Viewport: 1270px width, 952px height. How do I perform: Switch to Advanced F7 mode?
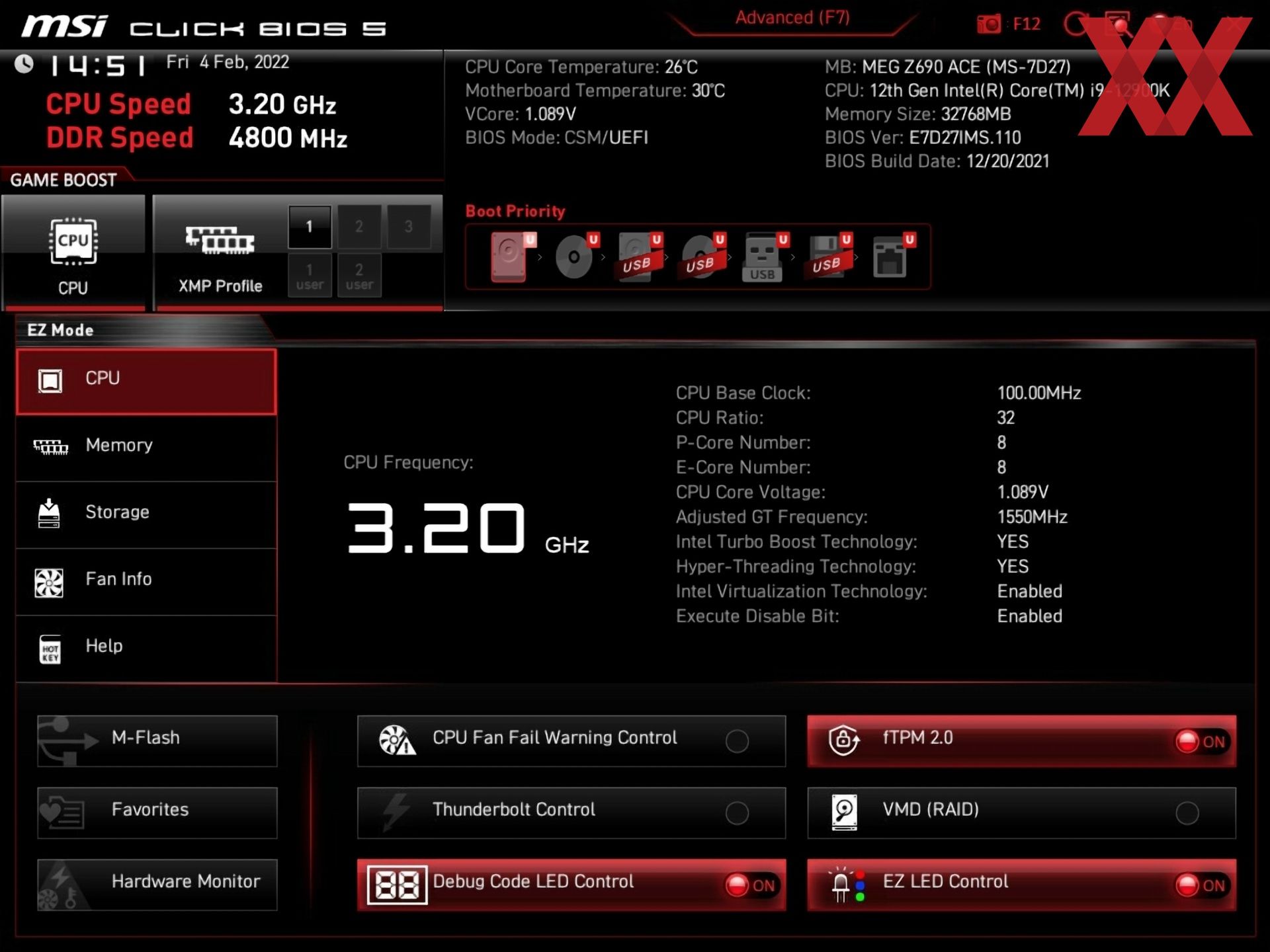[x=790, y=18]
